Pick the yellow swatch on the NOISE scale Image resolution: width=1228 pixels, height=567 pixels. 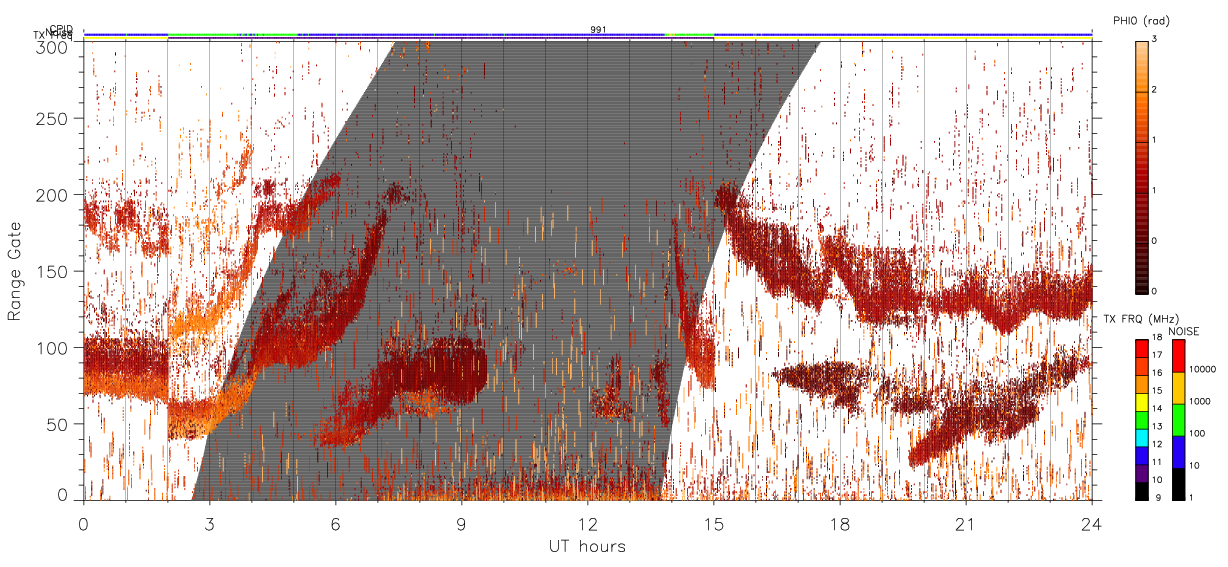(1178, 388)
